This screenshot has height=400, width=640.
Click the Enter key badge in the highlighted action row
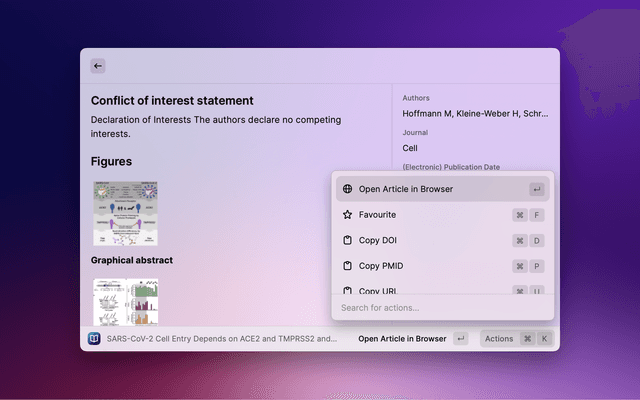[537, 189]
